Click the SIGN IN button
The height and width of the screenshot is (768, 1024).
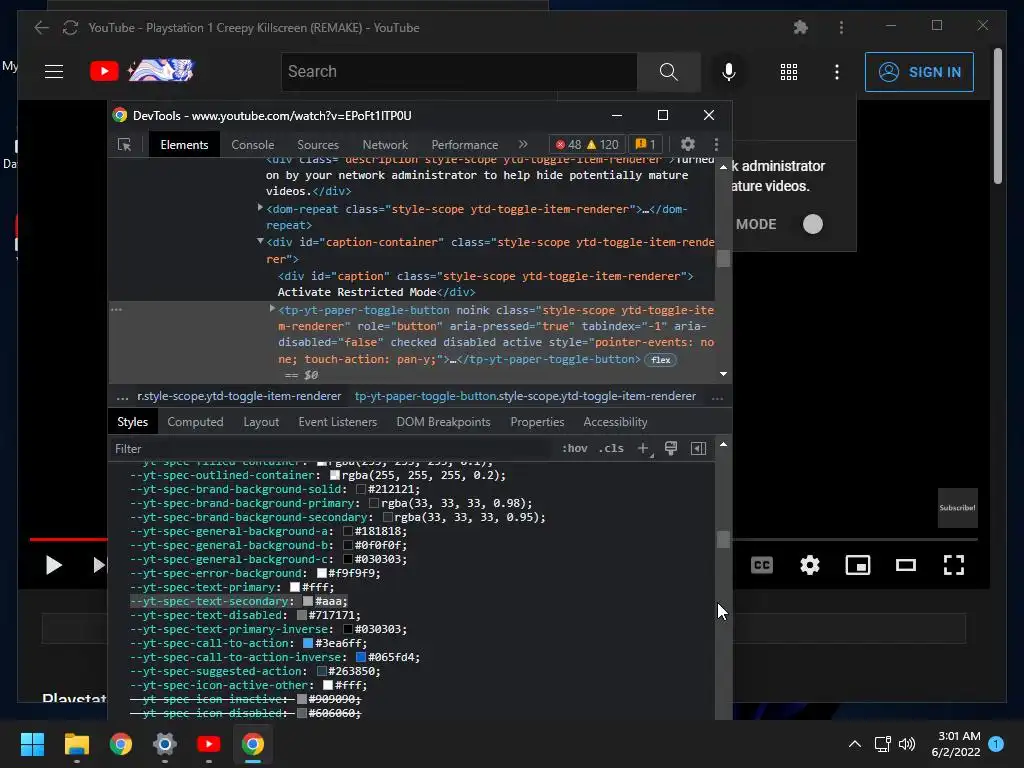click(919, 72)
